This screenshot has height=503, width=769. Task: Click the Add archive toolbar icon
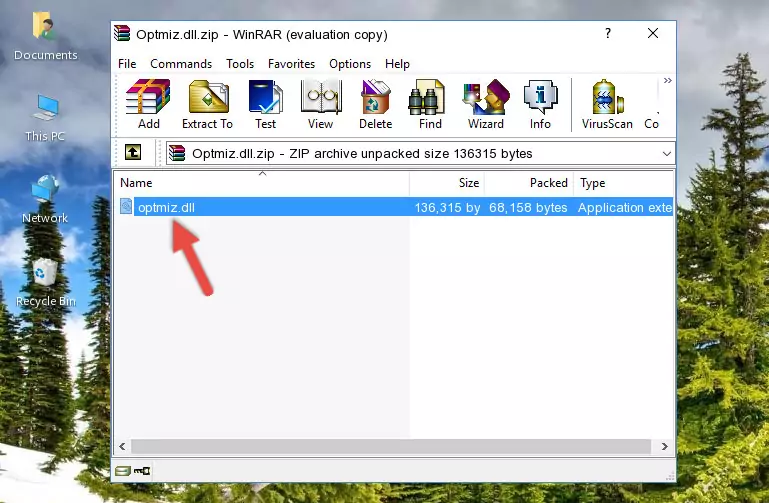coord(148,104)
